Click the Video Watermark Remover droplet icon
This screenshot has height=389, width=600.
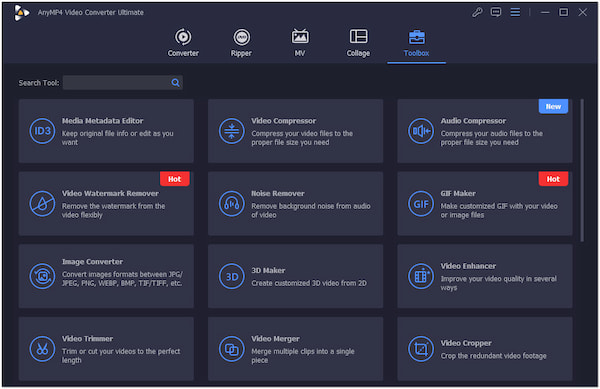coord(42,203)
